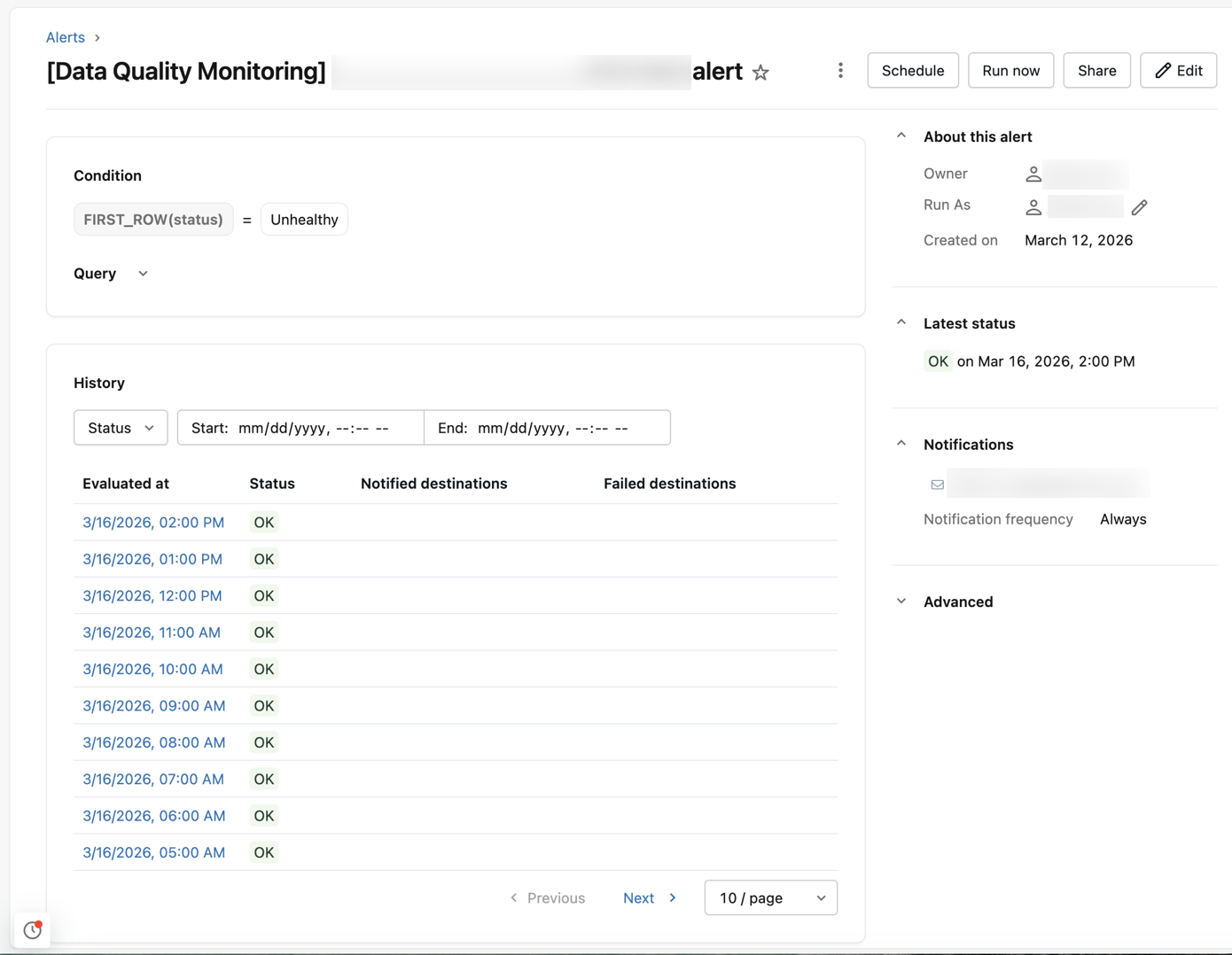Open the Status filter dropdown

pyautogui.click(x=121, y=428)
